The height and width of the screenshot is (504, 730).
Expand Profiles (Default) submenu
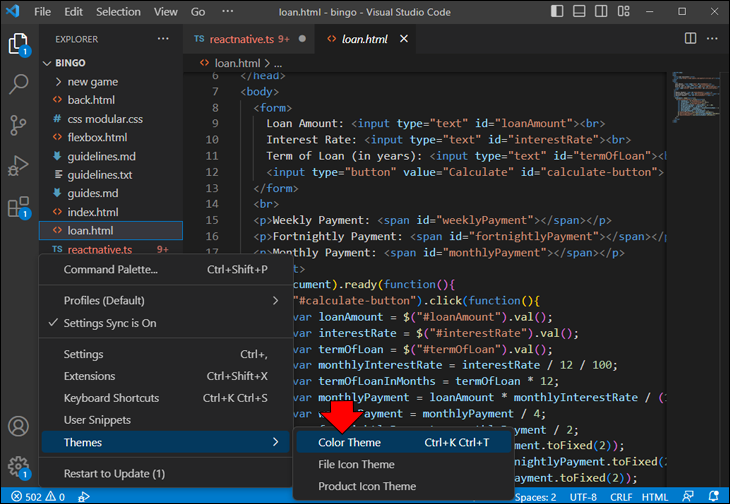pyautogui.click(x=165, y=301)
